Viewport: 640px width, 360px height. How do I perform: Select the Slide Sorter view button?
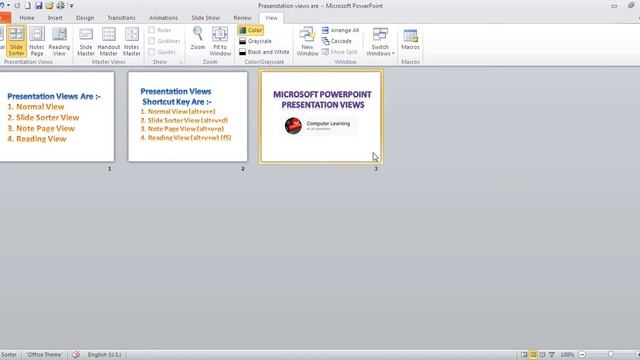[x=16, y=41]
